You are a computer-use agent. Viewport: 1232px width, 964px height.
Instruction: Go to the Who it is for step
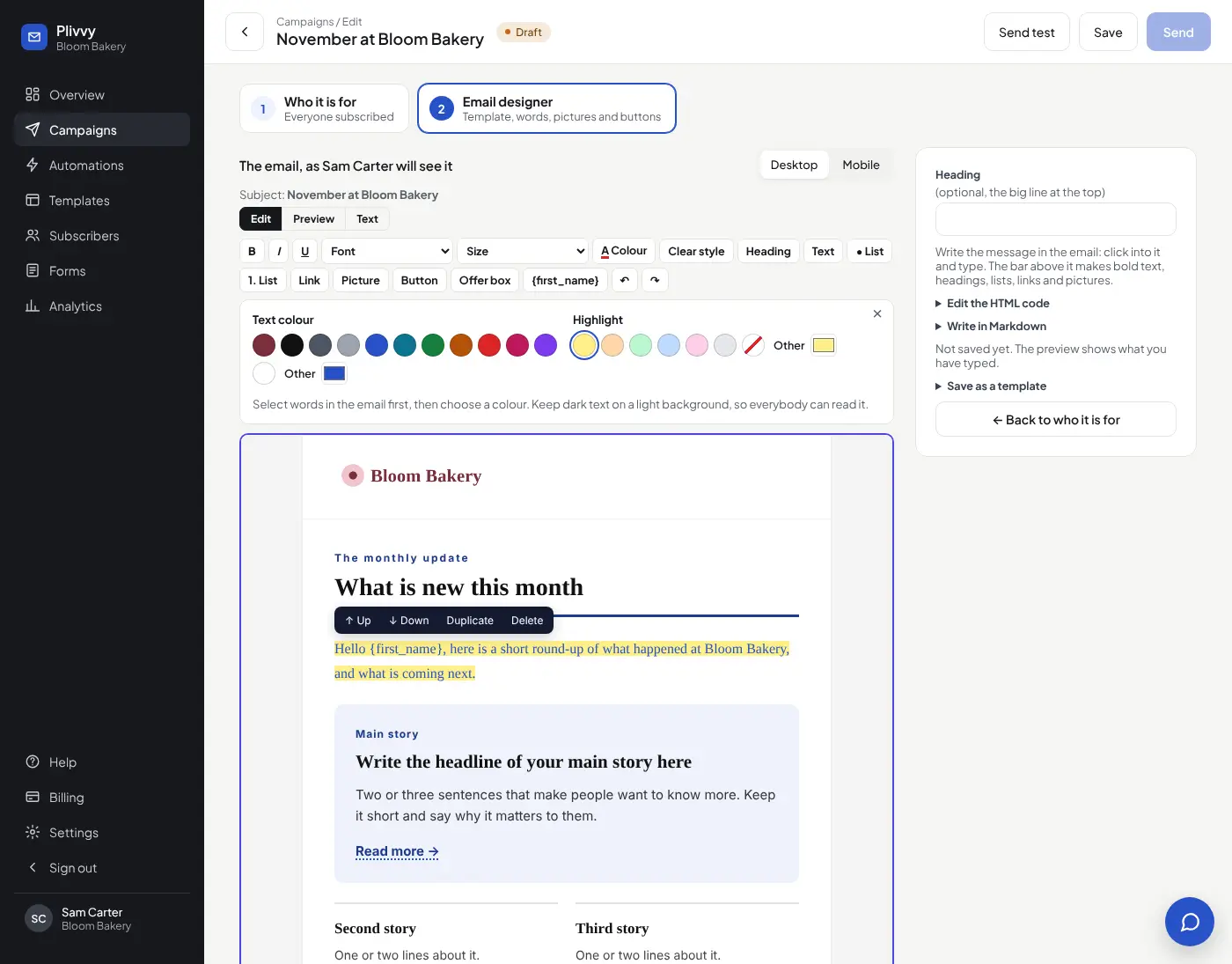(324, 108)
